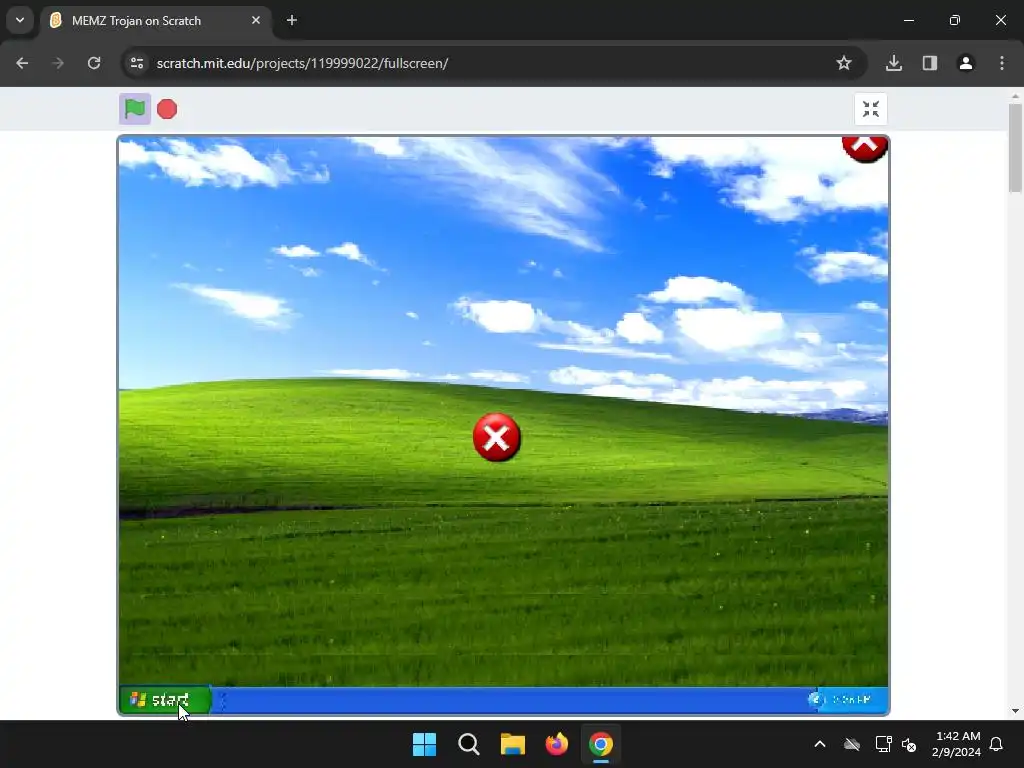Click the red error X at top-right of stage
Screen dimensions: 1024x768
[865, 149]
